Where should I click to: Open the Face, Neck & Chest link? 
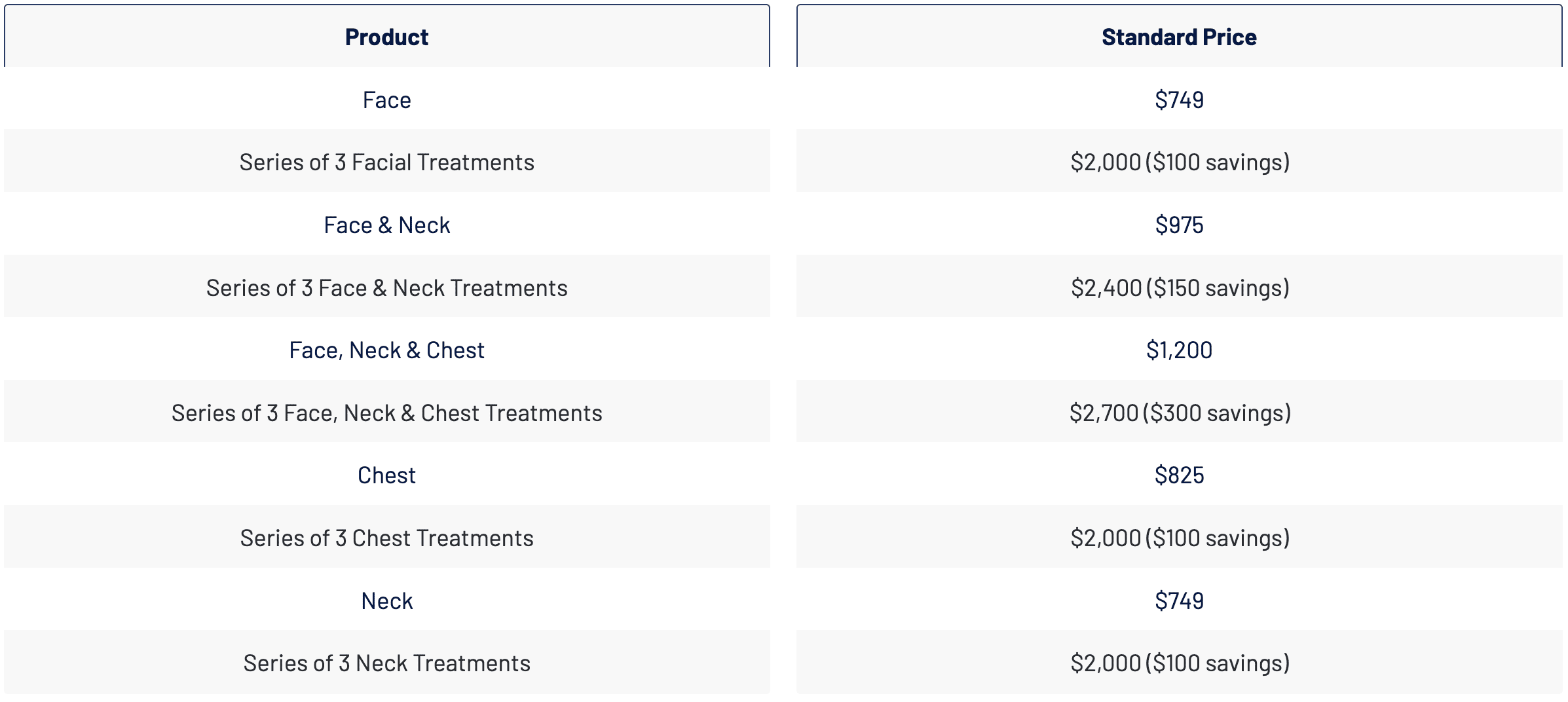click(x=386, y=350)
